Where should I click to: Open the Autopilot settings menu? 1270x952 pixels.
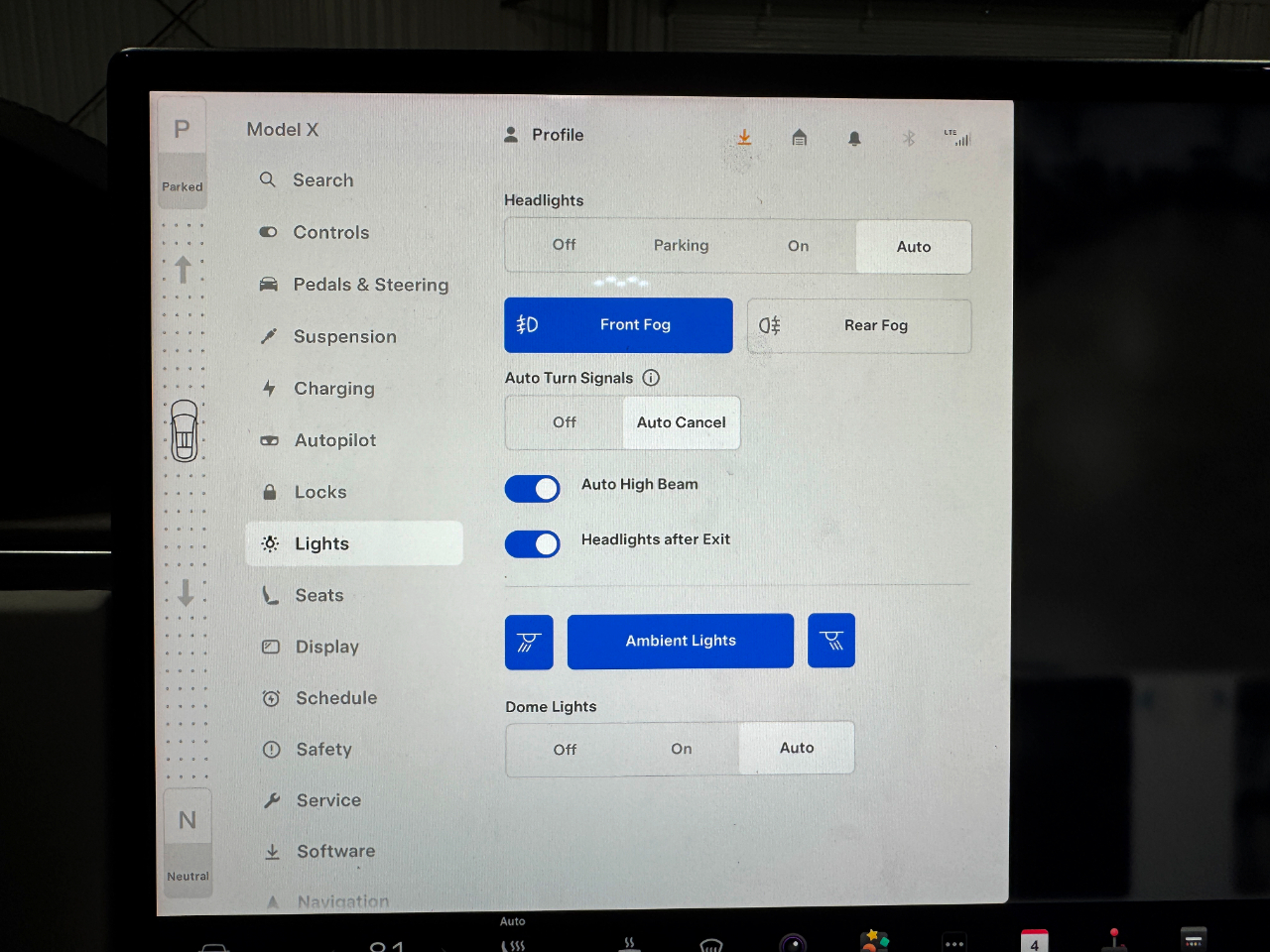[x=334, y=440]
